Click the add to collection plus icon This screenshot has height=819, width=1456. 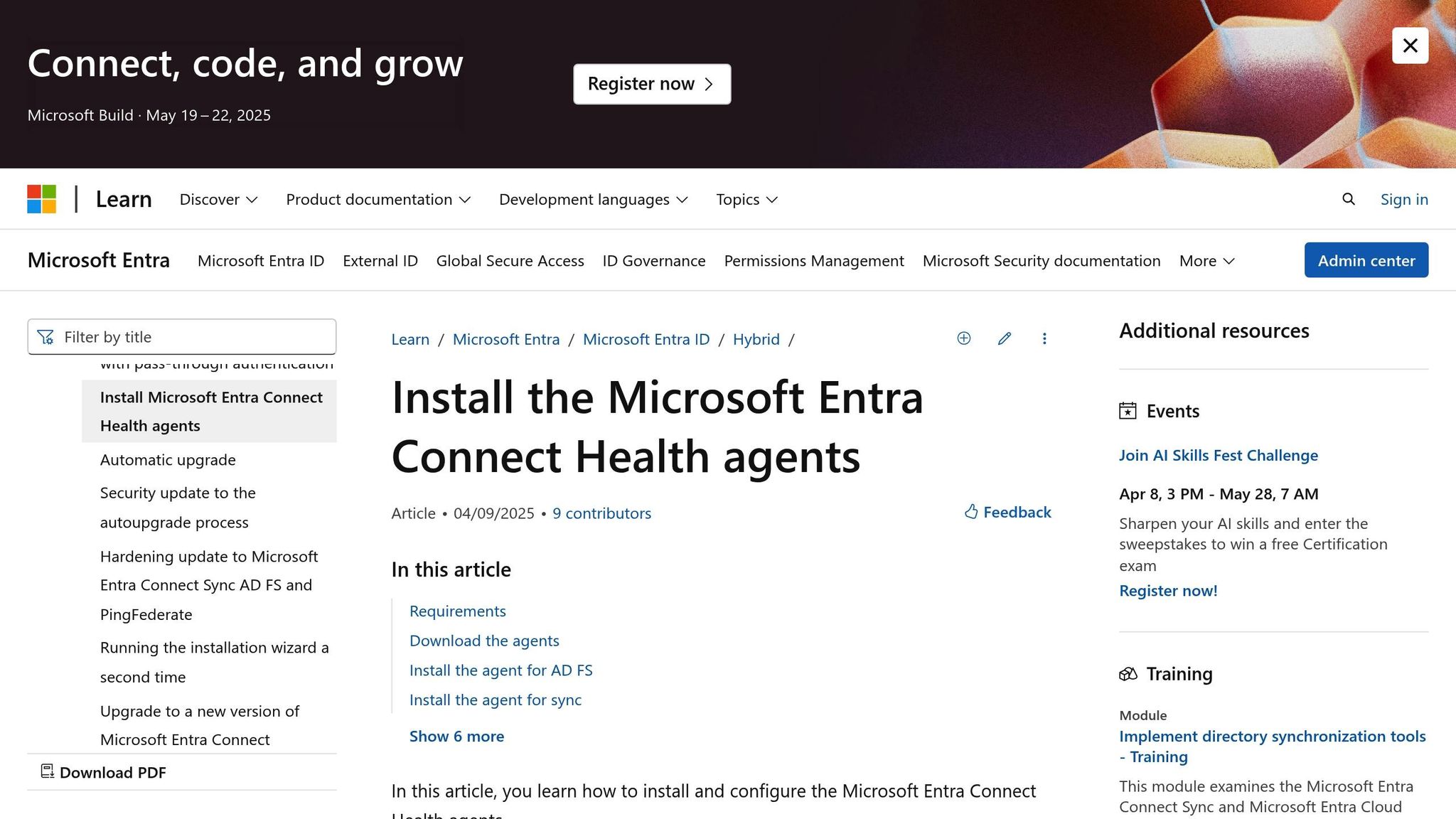pyautogui.click(x=964, y=338)
